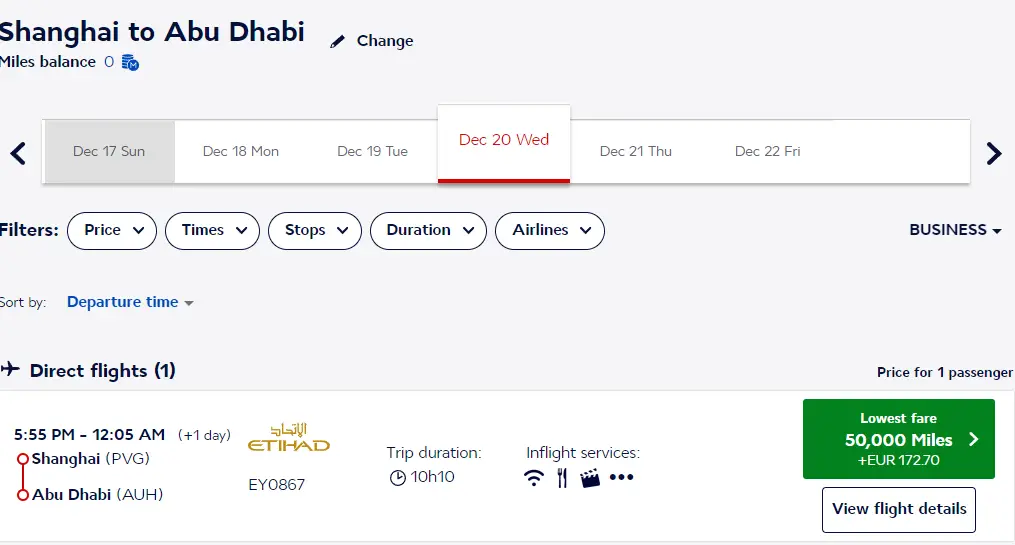
Task: Expand the Stops filter
Action: point(315,230)
